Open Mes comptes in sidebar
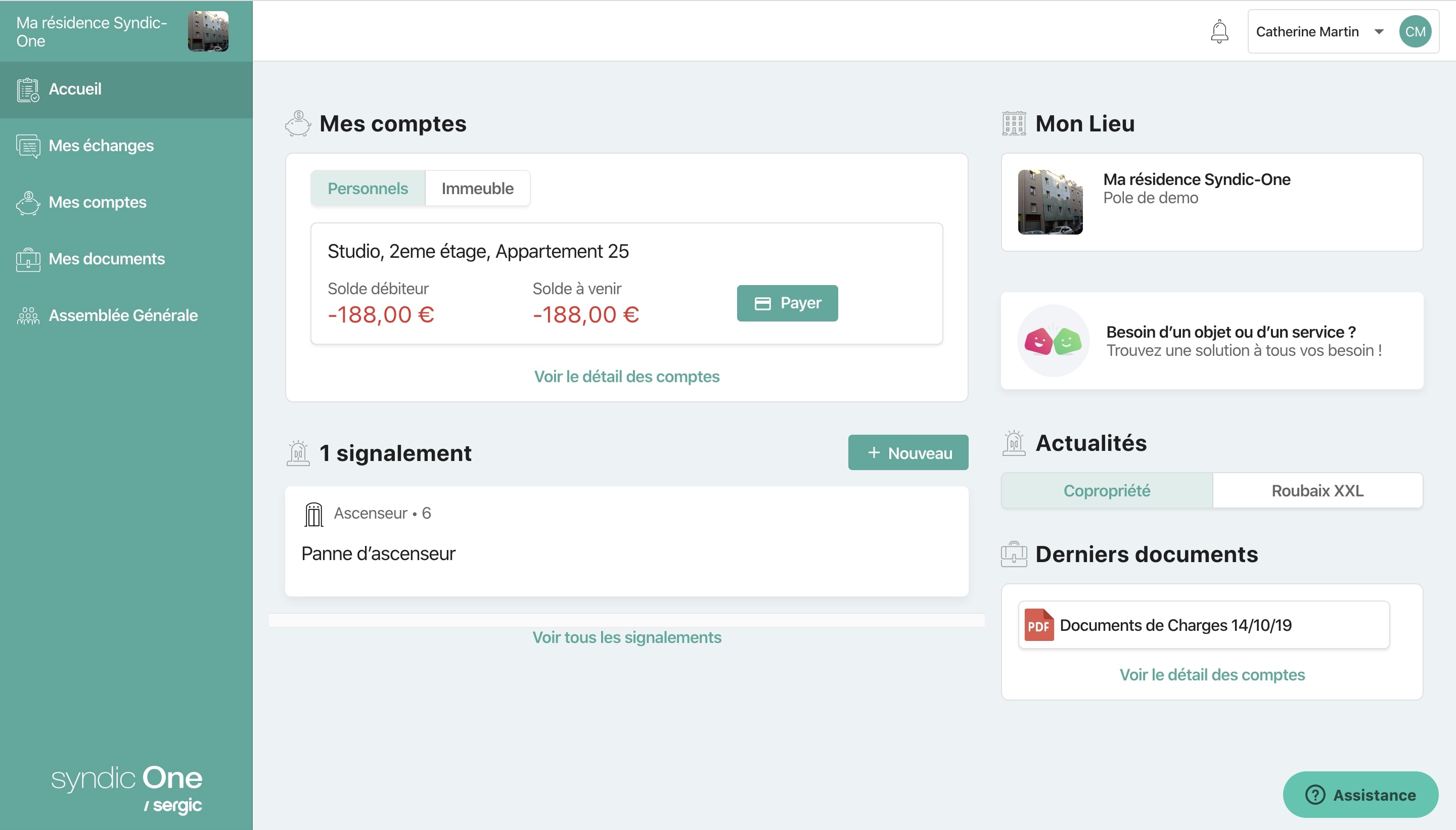 coord(126,203)
